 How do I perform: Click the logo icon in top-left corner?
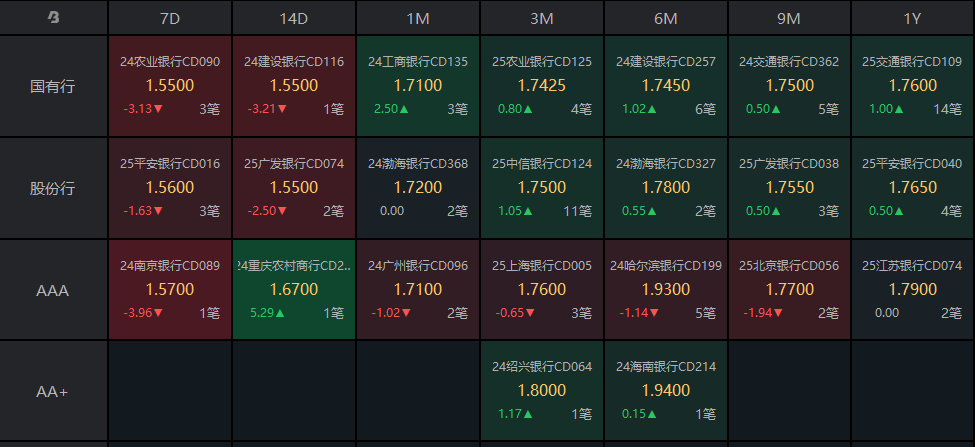tap(53, 18)
